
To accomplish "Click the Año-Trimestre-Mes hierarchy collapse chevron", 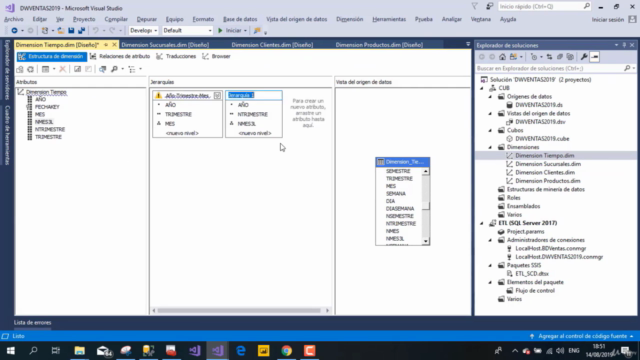I will click(217, 96).
